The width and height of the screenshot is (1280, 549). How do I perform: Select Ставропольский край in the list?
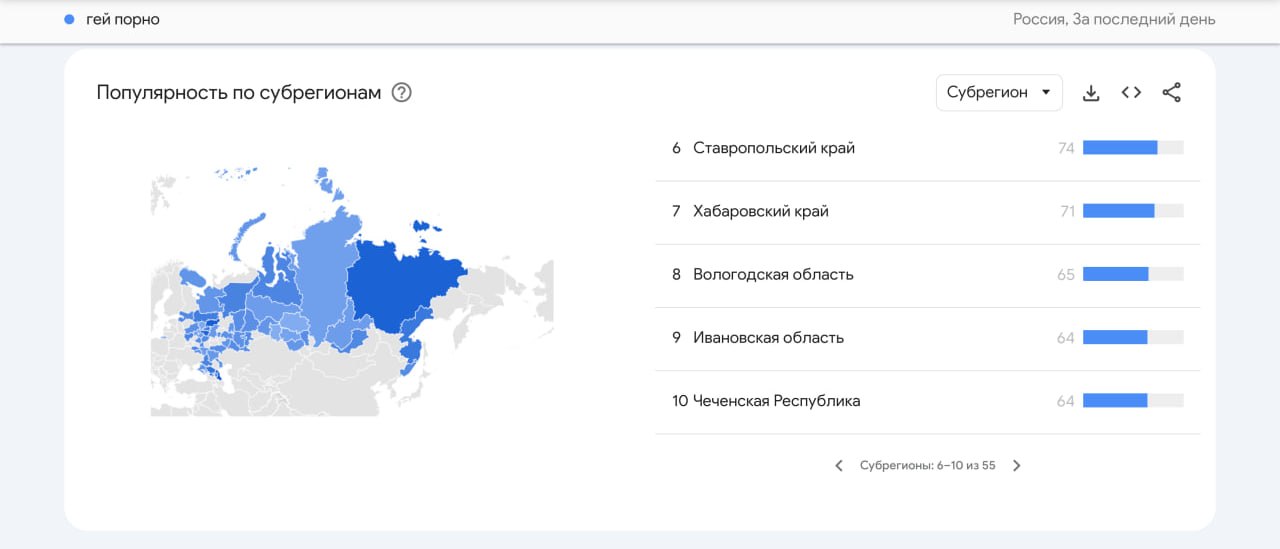(x=774, y=148)
